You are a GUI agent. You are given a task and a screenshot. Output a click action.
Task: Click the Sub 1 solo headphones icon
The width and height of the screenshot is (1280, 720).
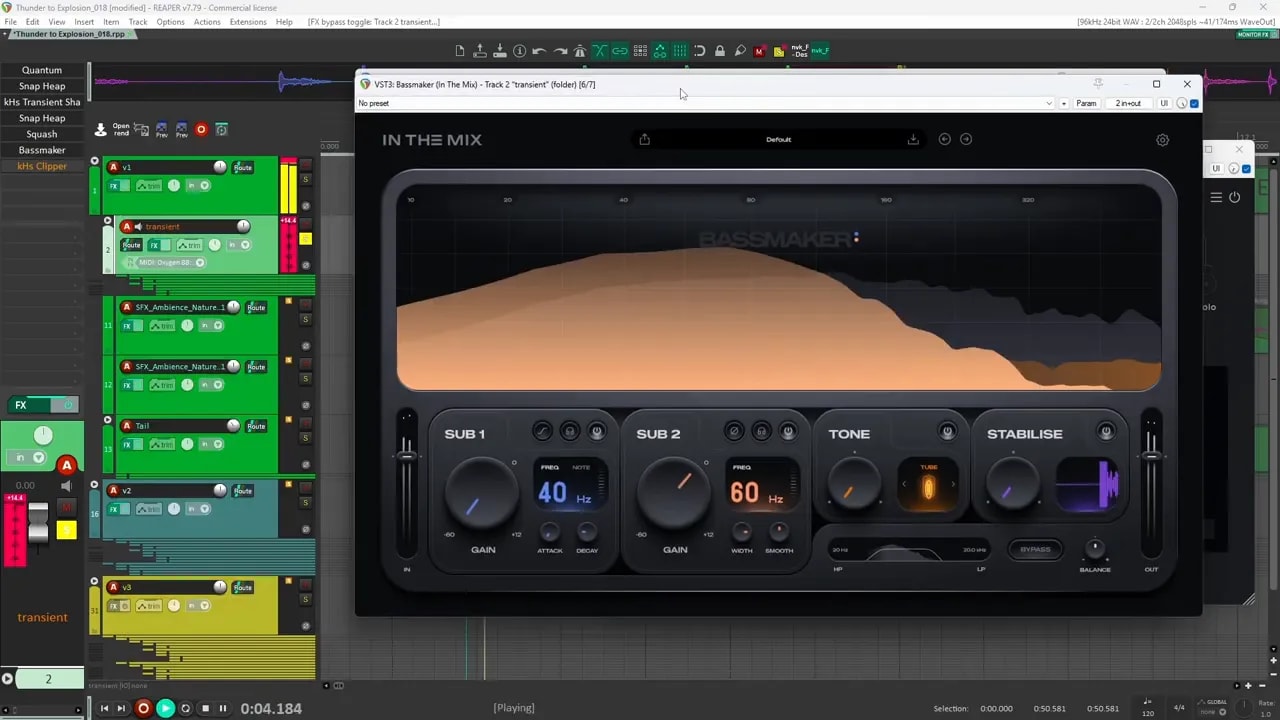pyautogui.click(x=569, y=431)
